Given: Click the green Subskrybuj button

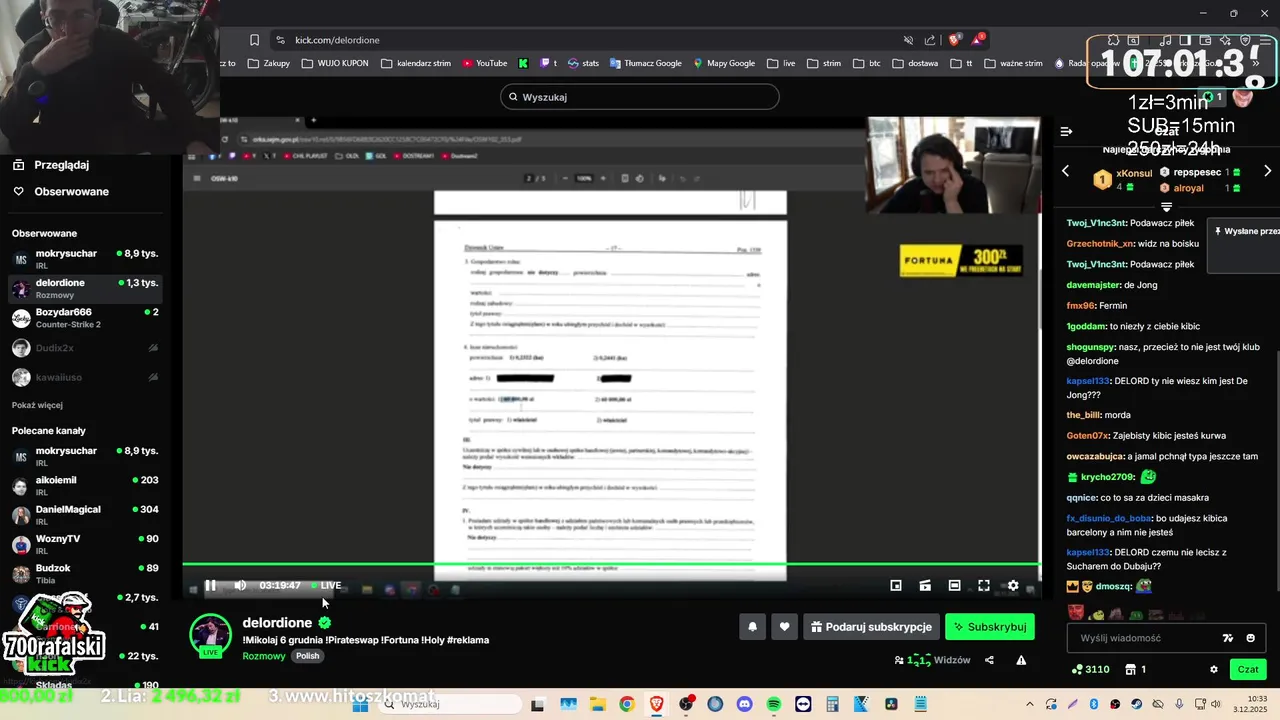Looking at the screenshot, I should pyautogui.click(x=990, y=627).
